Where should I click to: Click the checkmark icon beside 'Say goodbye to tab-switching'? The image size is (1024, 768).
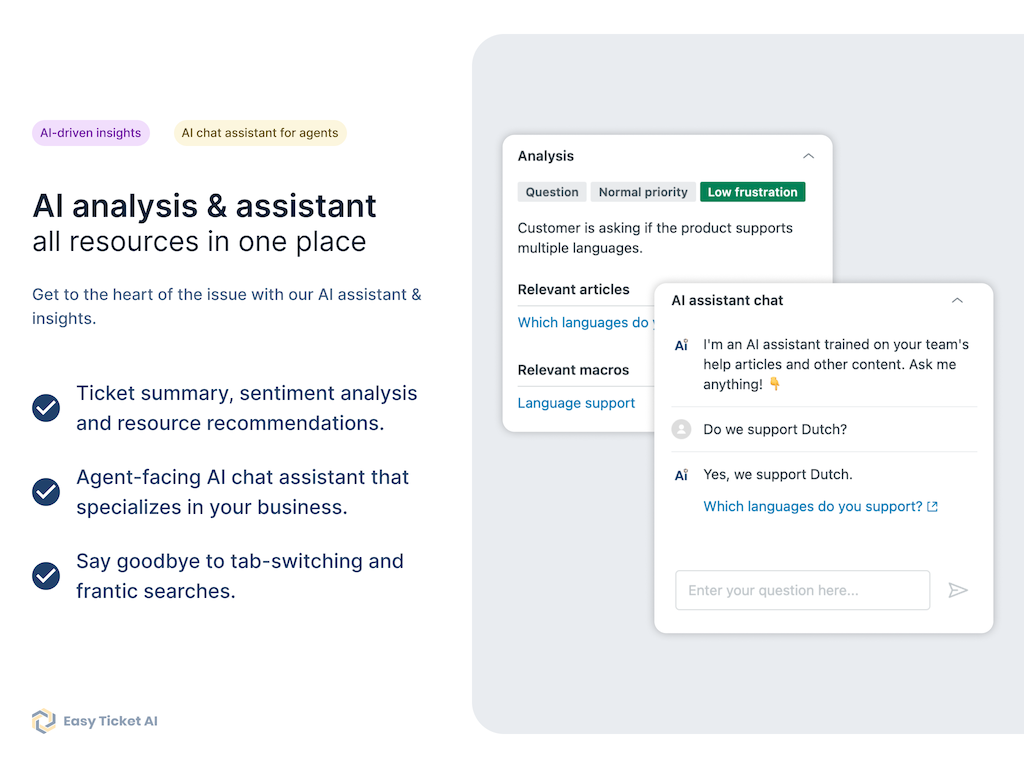pos(46,576)
